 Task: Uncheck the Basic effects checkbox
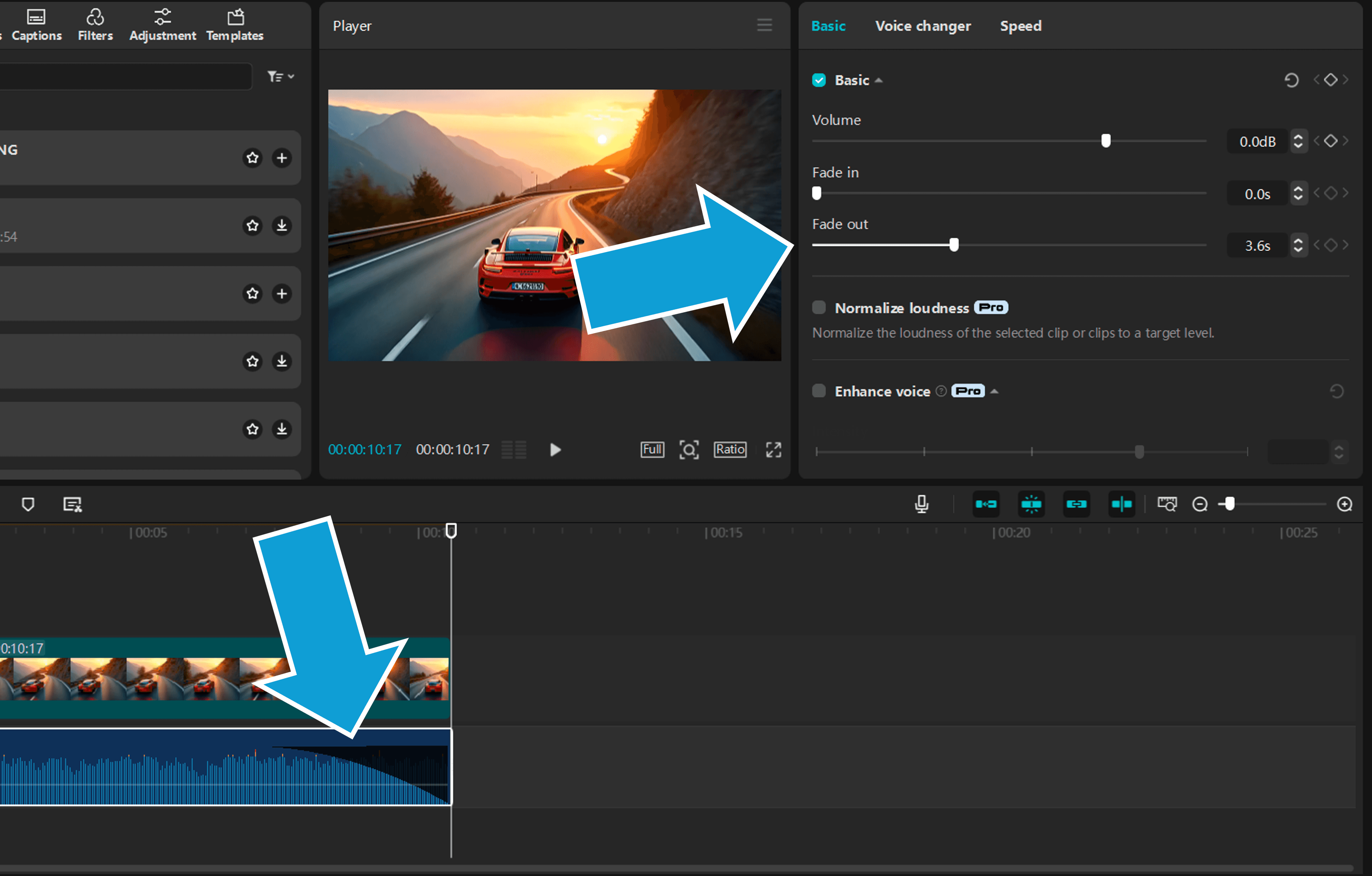819,80
